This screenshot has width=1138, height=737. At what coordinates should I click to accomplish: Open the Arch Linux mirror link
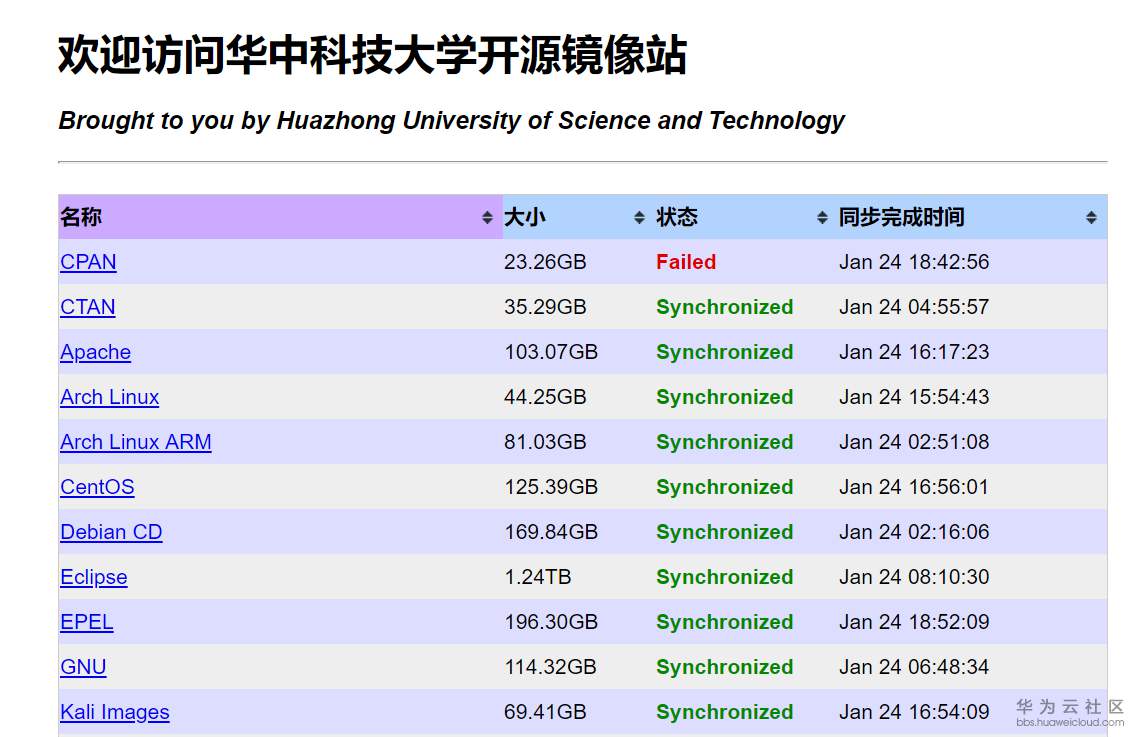pos(110,397)
